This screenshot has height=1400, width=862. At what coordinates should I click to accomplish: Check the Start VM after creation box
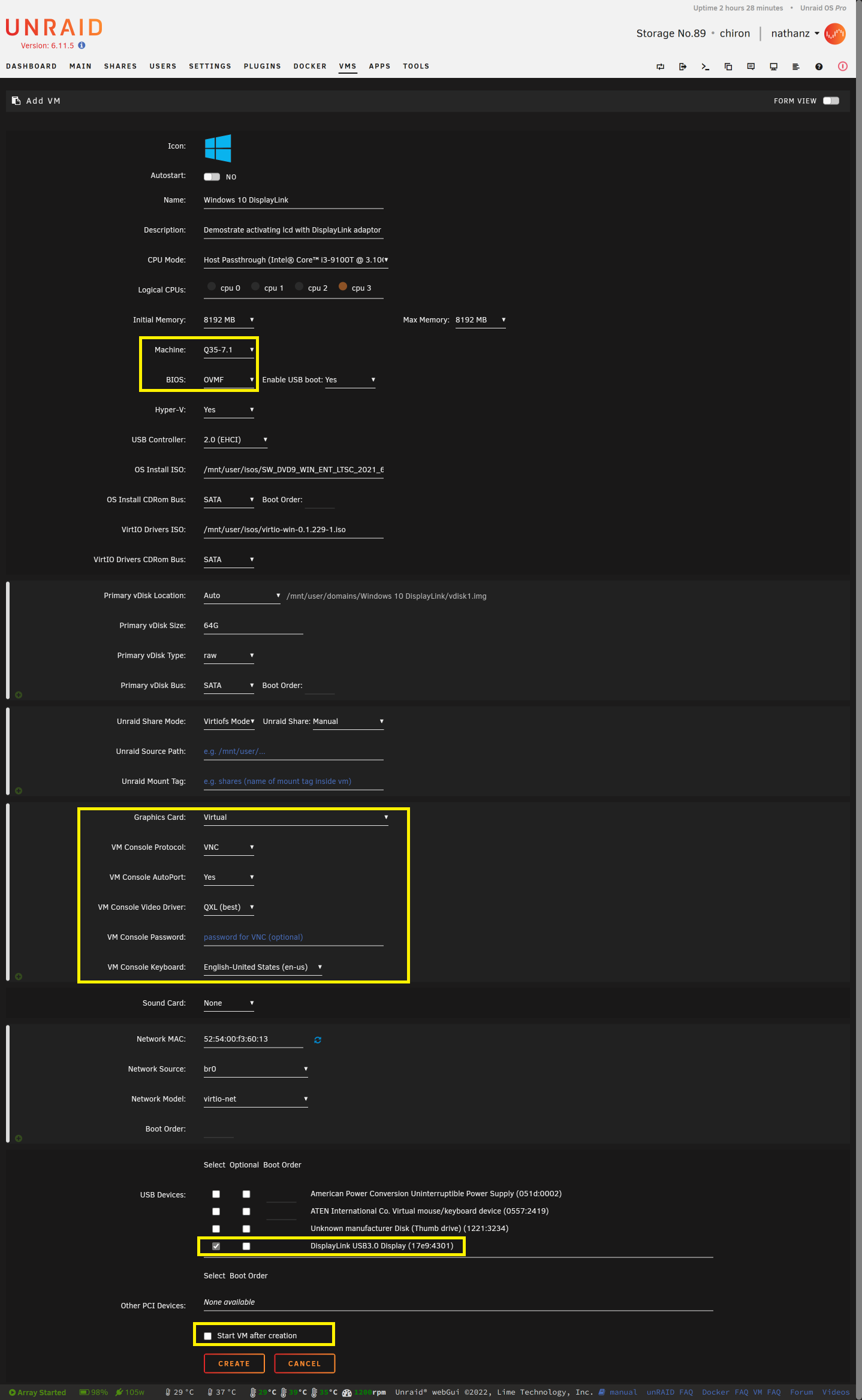click(x=208, y=1336)
